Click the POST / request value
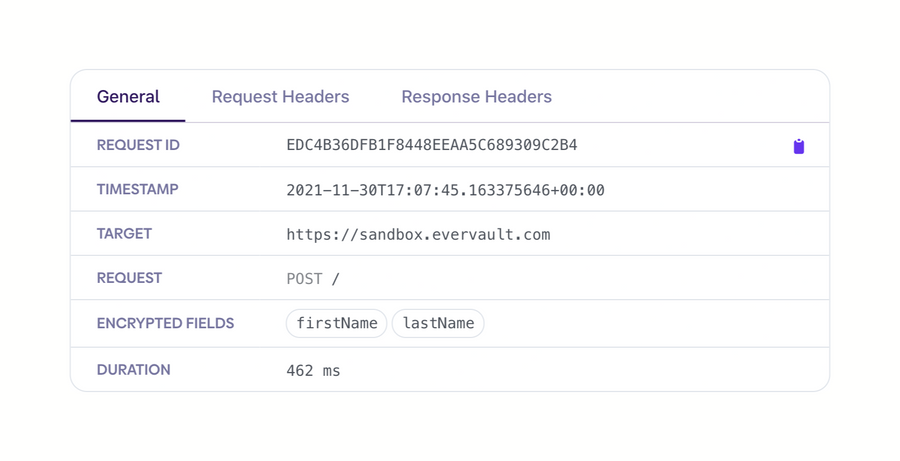The height and width of the screenshot is (461, 900). pos(313,279)
